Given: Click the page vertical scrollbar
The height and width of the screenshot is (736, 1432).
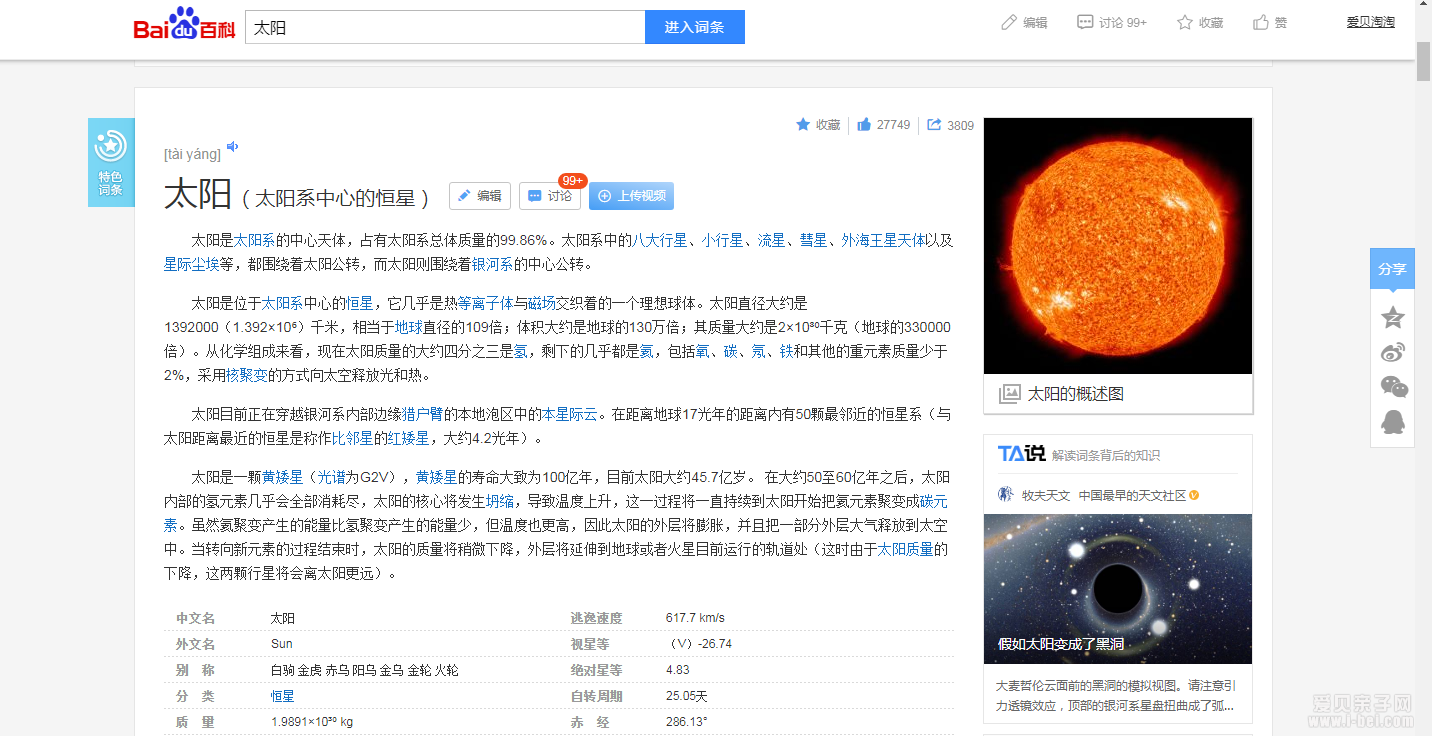Looking at the screenshot, I should 1423,60.
